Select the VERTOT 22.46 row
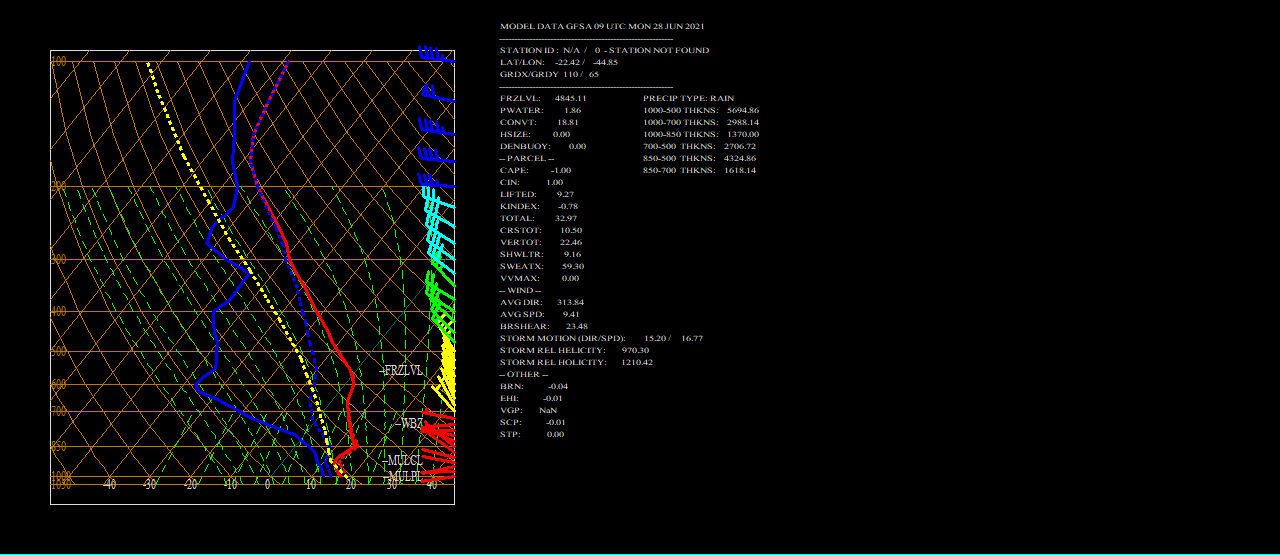This screenshot has width=1280, height=555. pos(541,242)
